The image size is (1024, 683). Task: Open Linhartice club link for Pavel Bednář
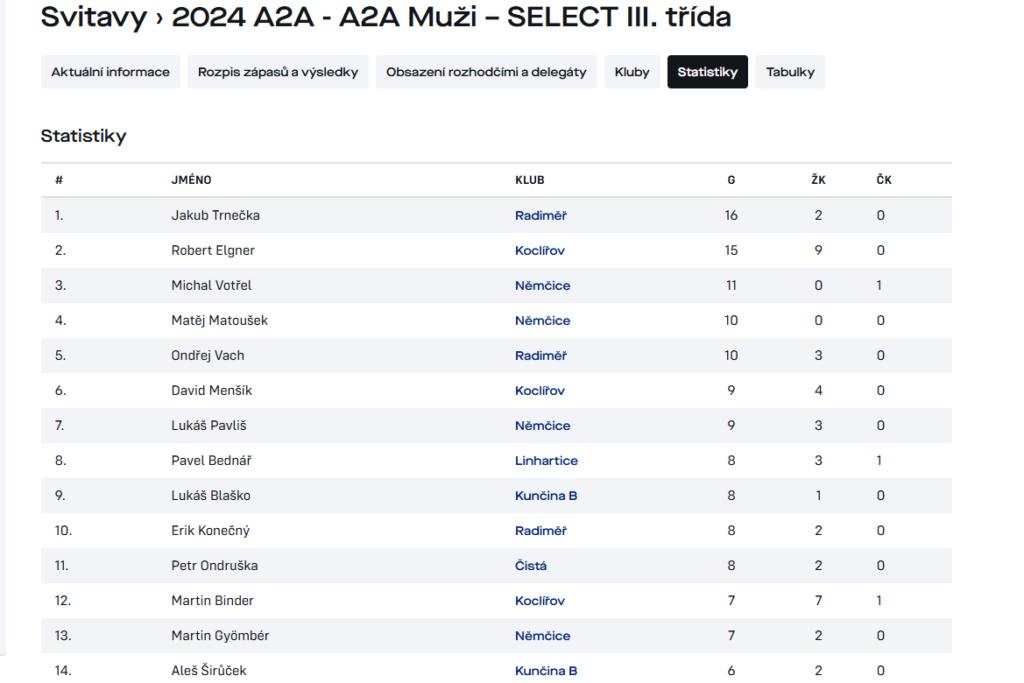click(546, 460)
